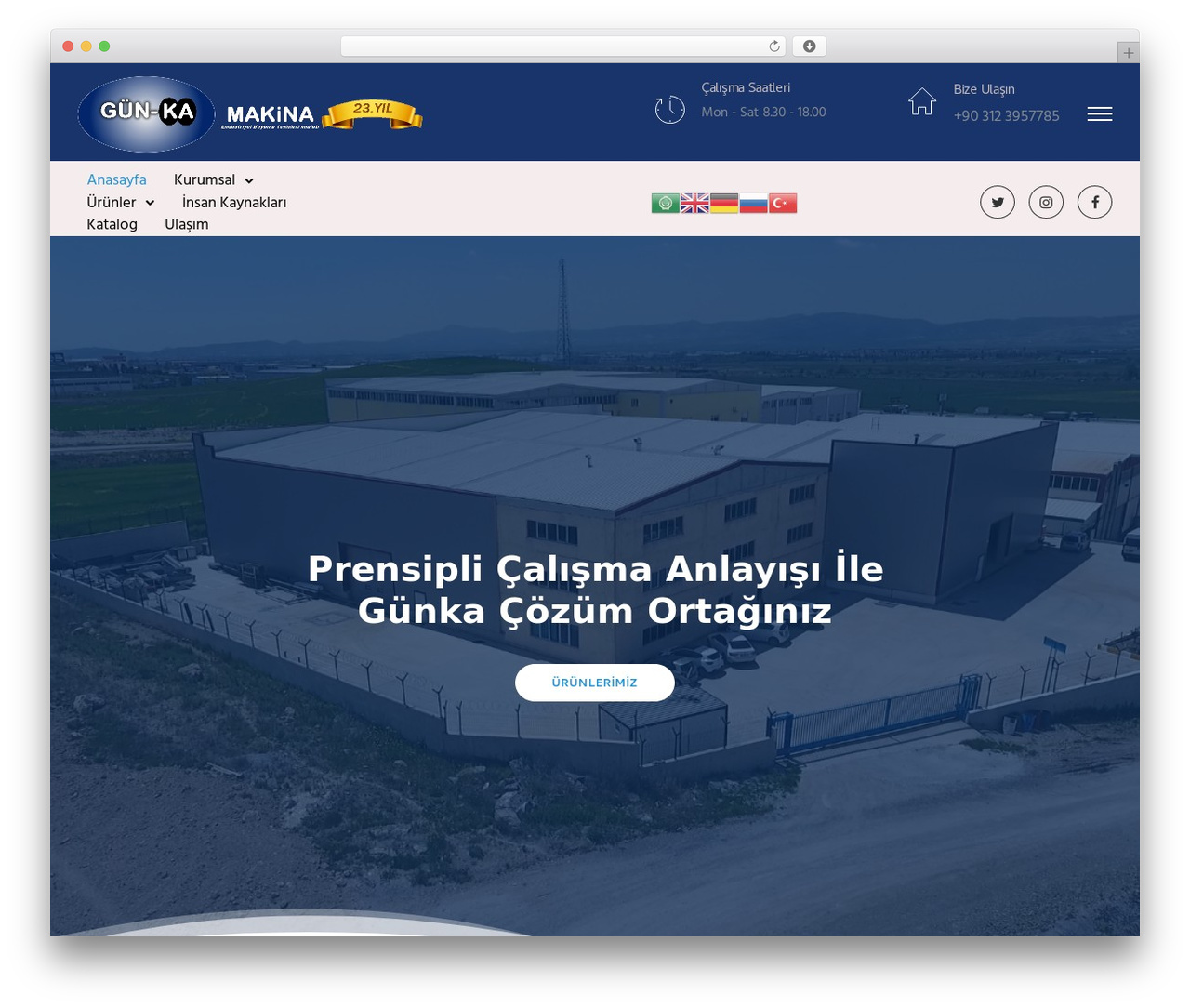Switch language with Arabic flag
Screen dimensions: 1190x1008
(666, 203)
